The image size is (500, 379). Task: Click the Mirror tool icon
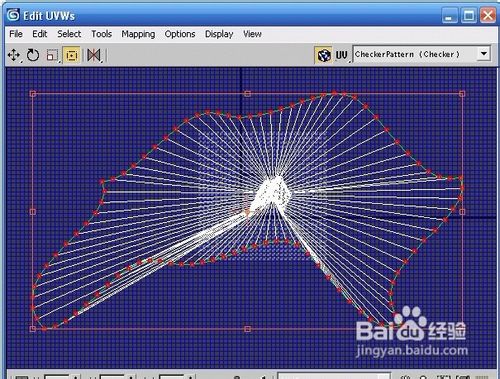click(94, 55)
